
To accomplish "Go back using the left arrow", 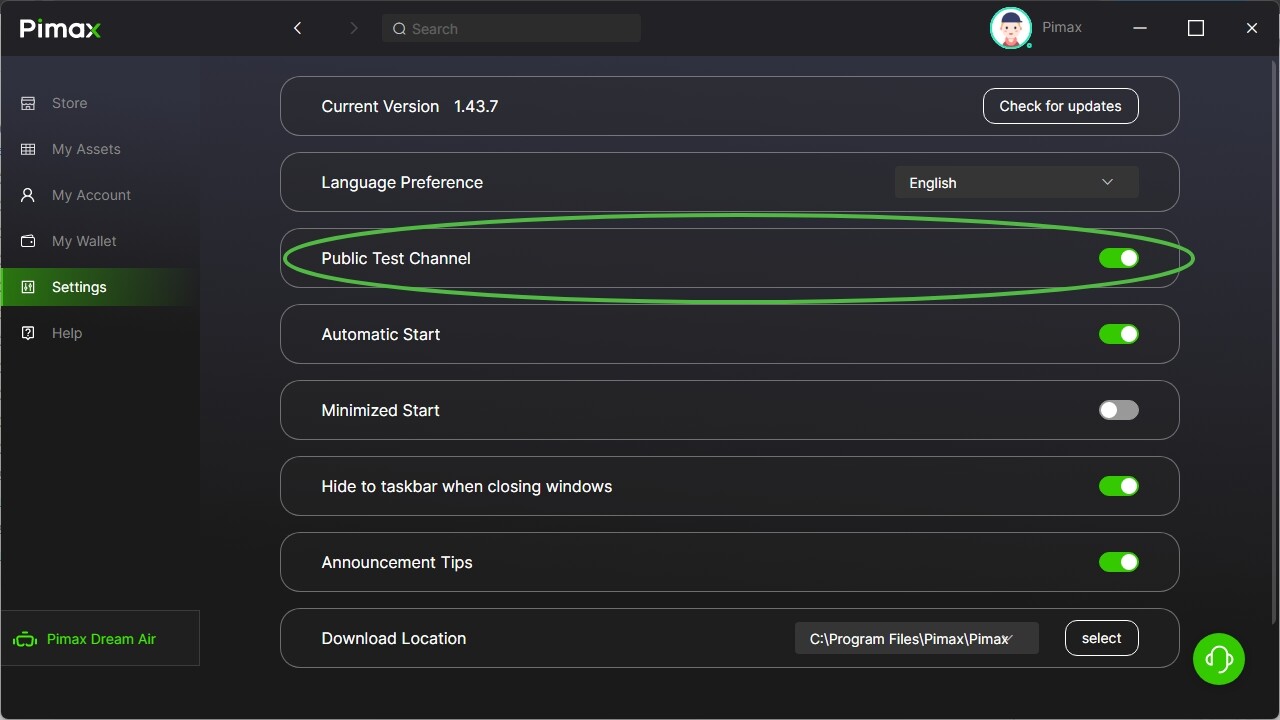I will [x=297, y=28].
